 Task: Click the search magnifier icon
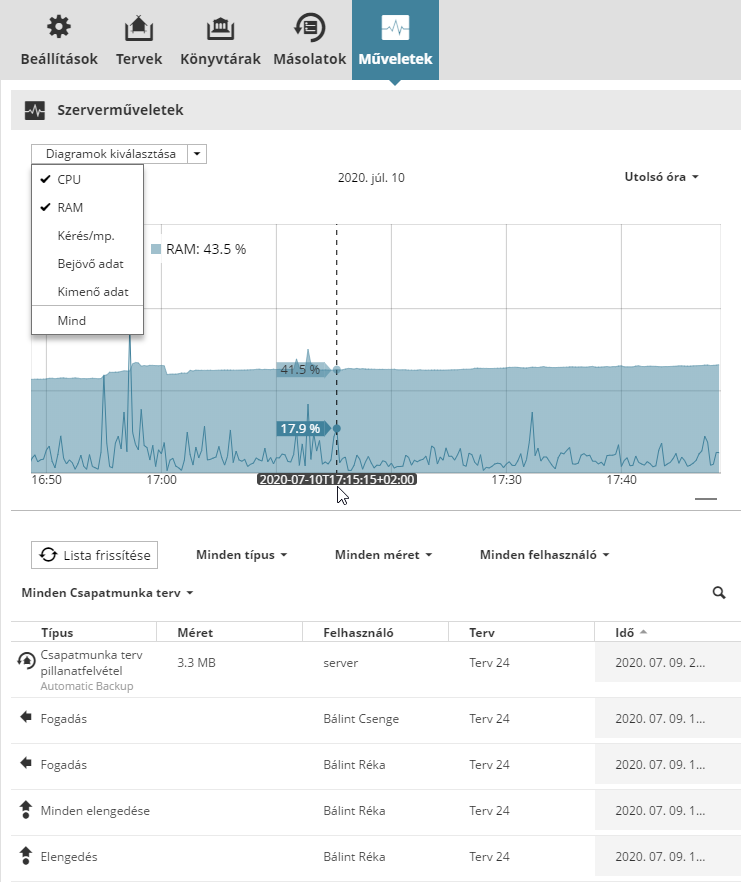click(718, 593)
